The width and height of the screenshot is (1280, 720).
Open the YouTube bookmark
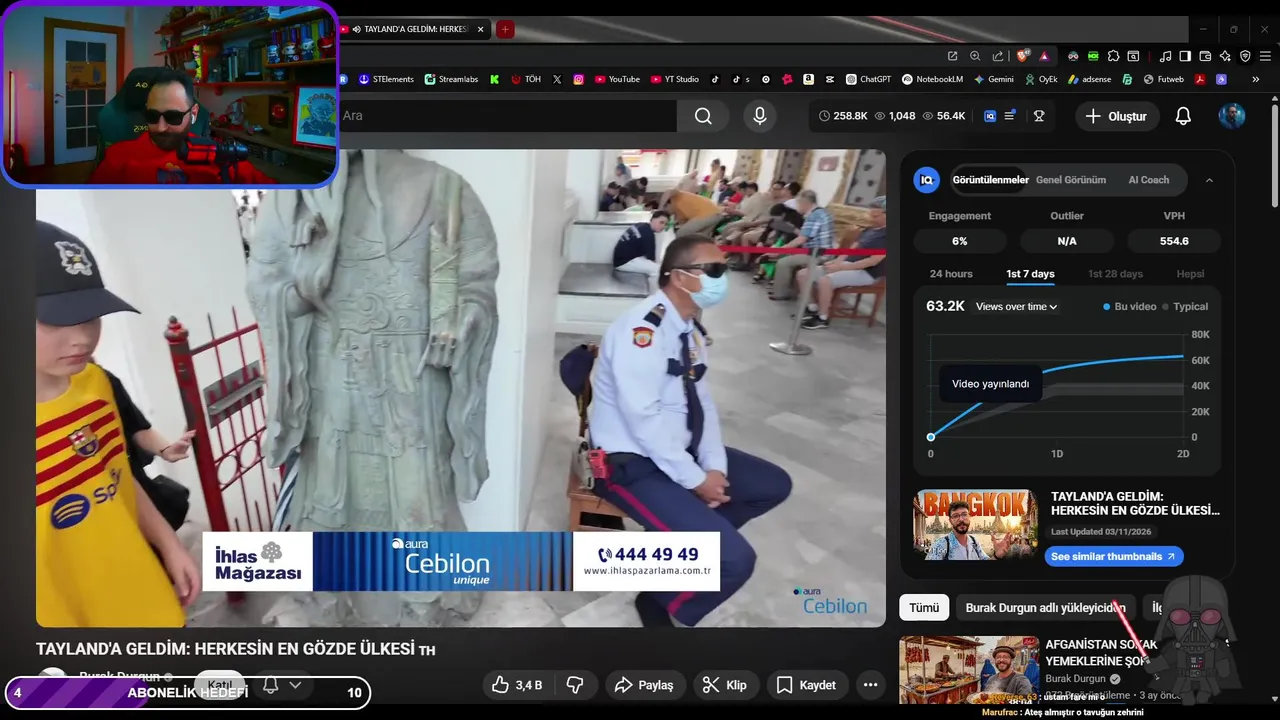pyautogui.click(x=617, y=79)
